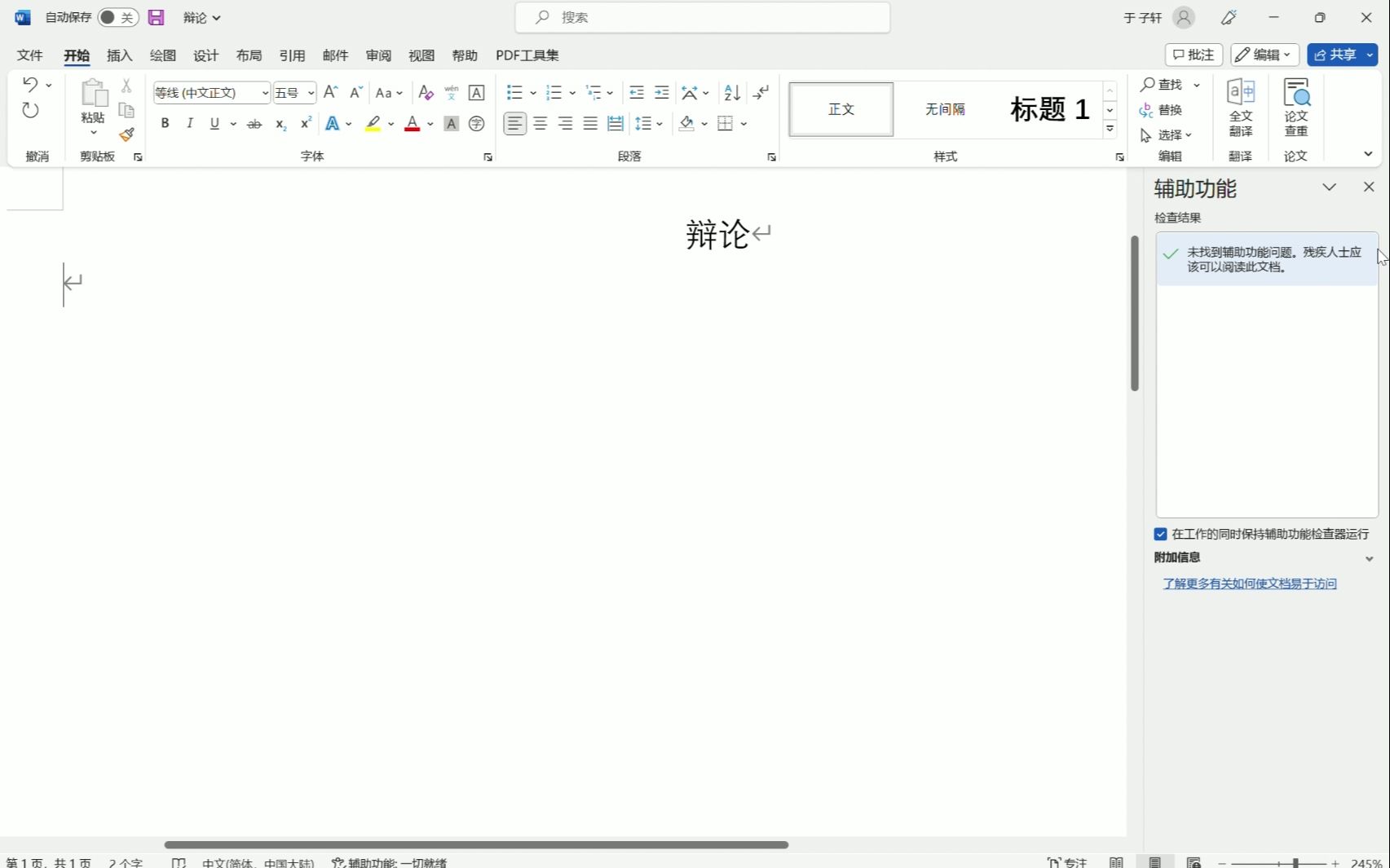Apply strikethrough formatting
Image resolution: width=1390 pixels, height=868 pixels.
click(254, 124)
